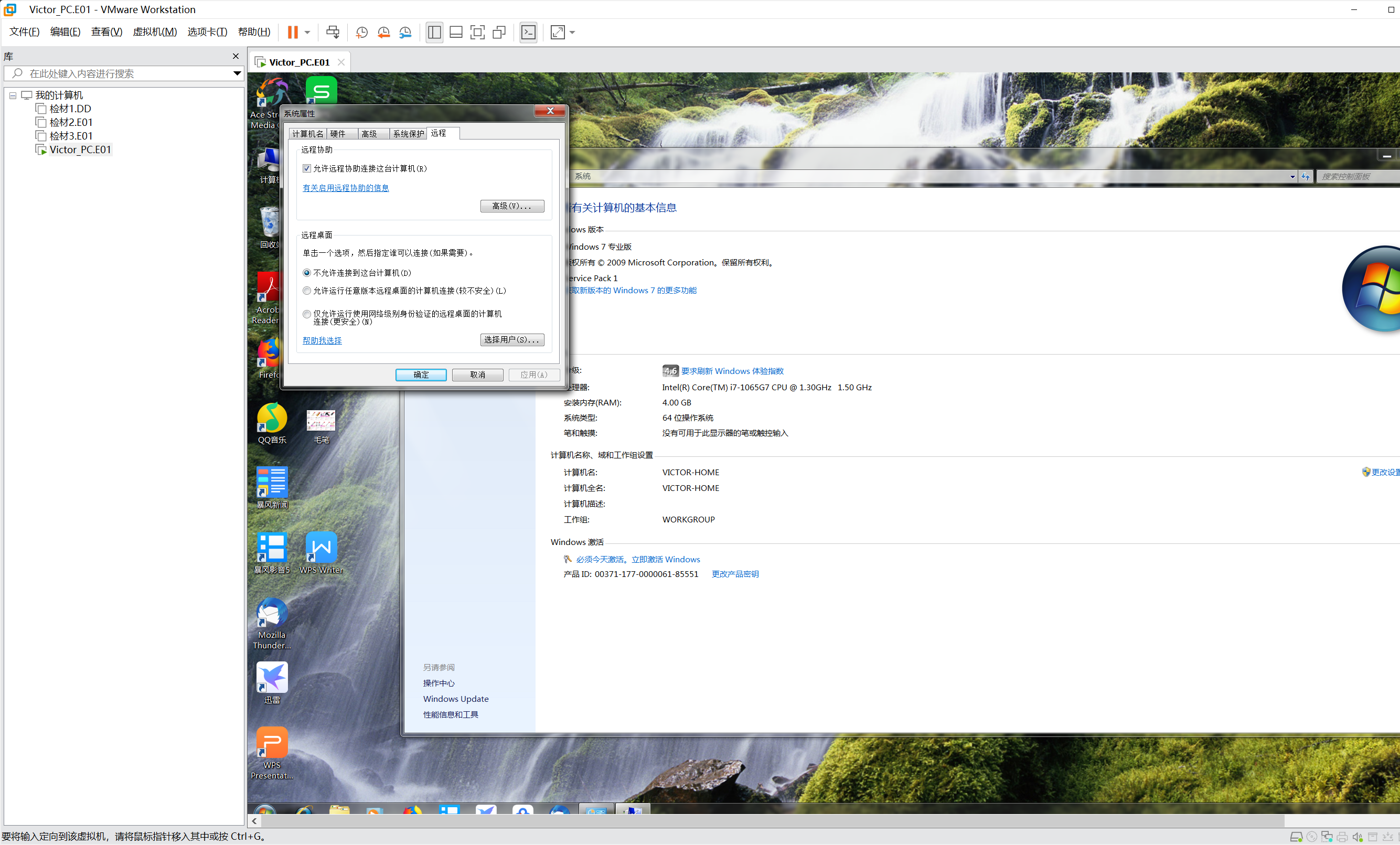Open dropdown arrow next to pause button

click(307, 33)
